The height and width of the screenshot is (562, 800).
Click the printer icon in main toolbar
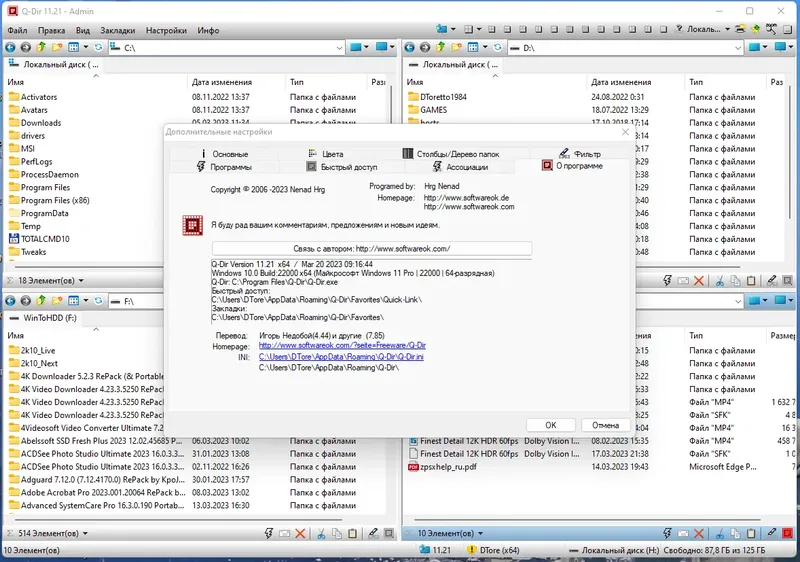point(740,29)
